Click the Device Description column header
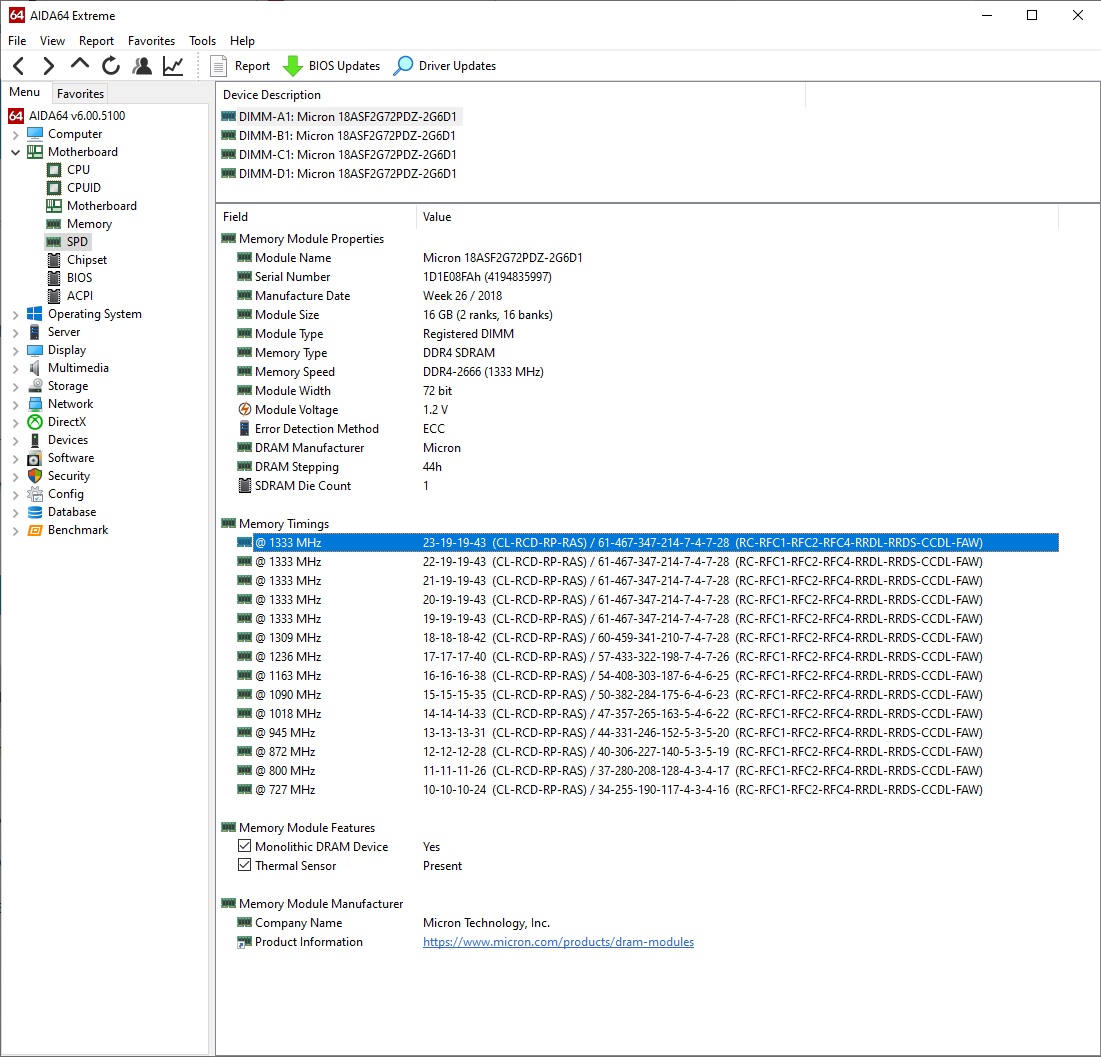This screenshot has width=1101, height=1057. point(510,95)
